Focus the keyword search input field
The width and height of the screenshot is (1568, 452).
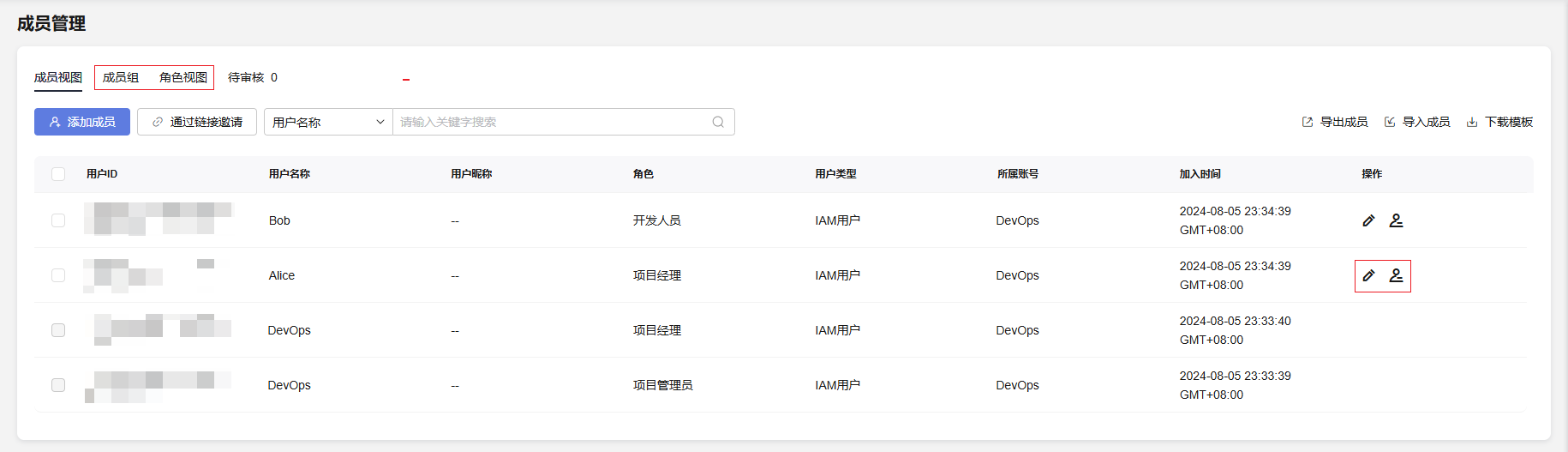[553, 122]
